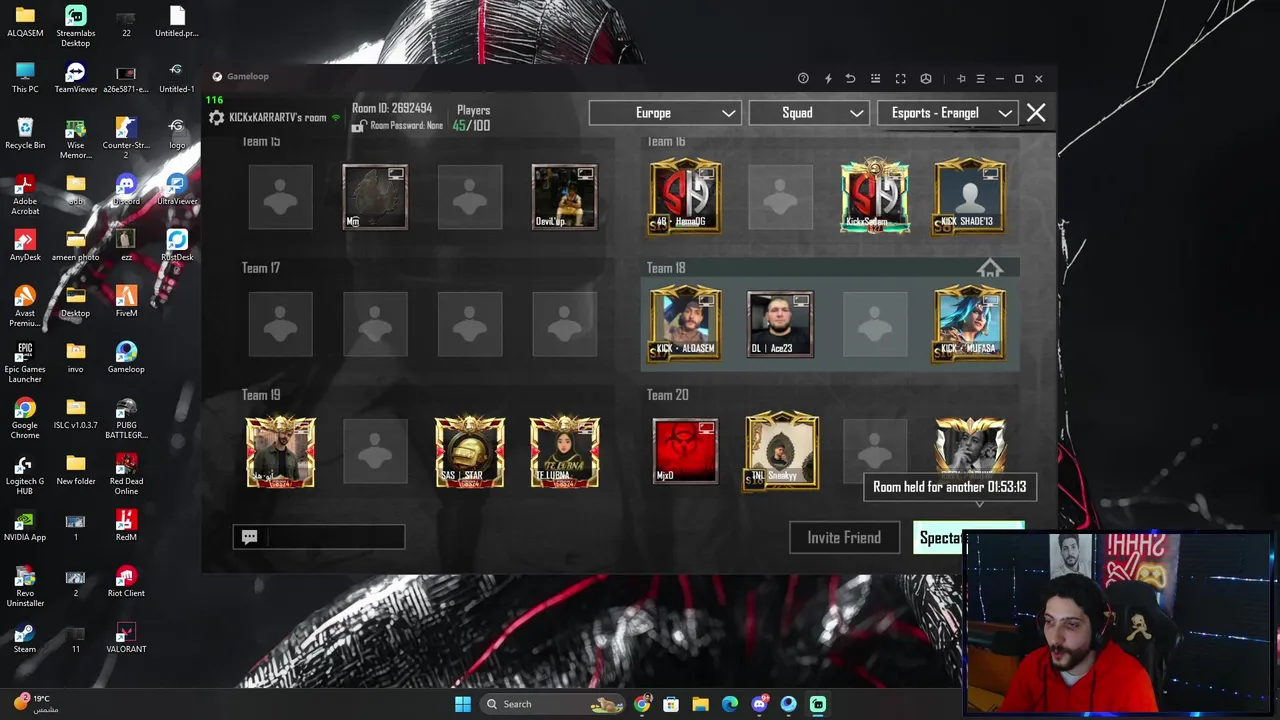Open Riot Client desktop shortcut
The image size is (1280, 720).
(x=126, y=581)
